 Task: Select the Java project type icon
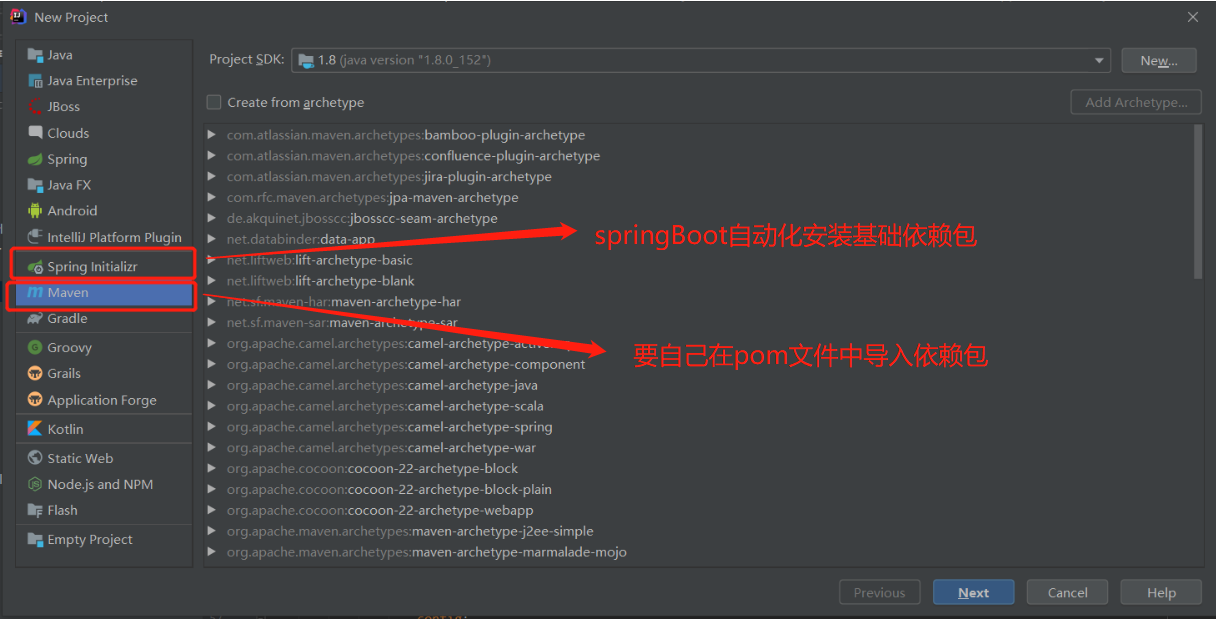tap(36, 55)
